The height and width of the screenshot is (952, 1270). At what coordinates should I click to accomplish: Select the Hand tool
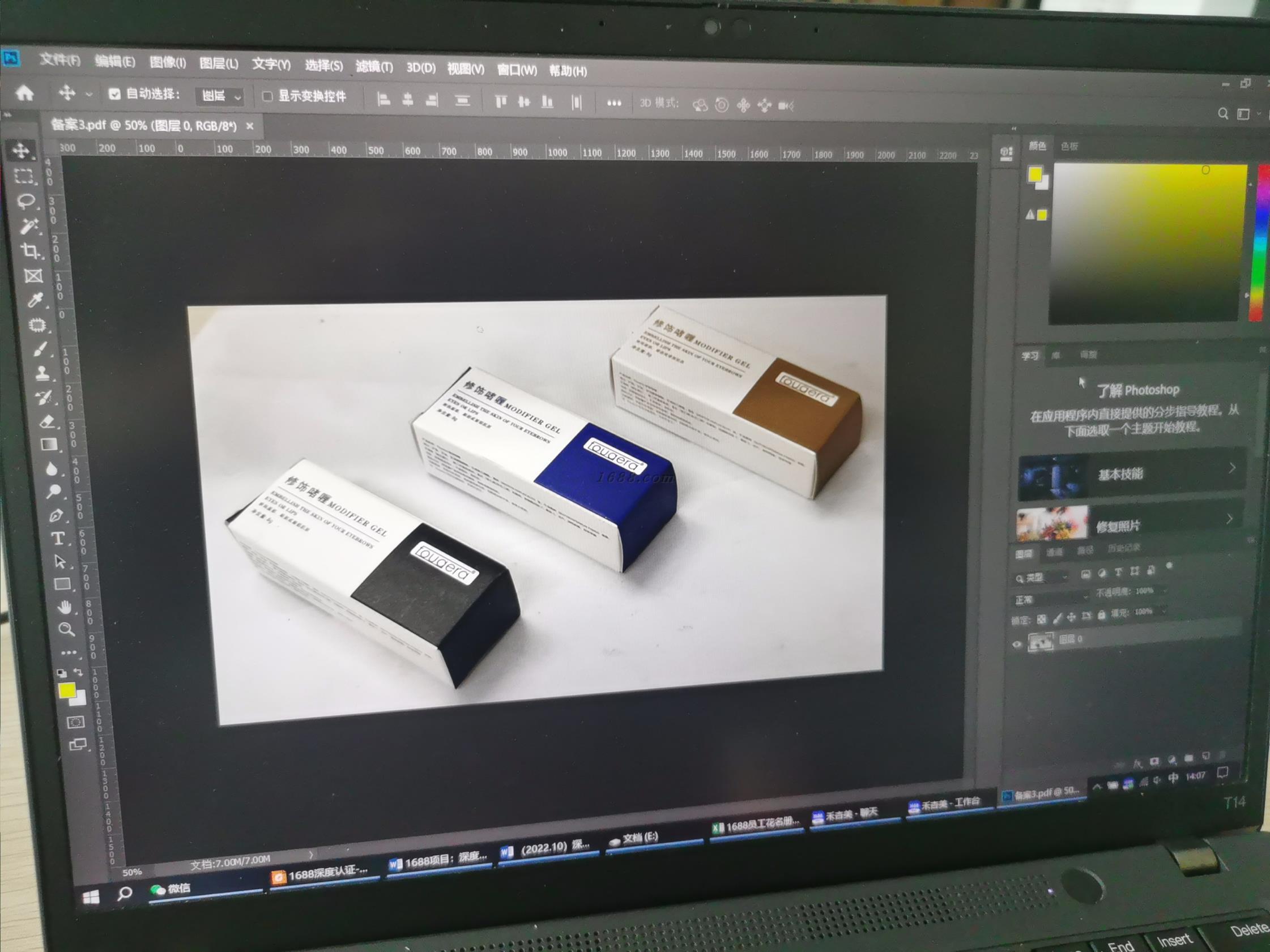[x=65, y=607]
